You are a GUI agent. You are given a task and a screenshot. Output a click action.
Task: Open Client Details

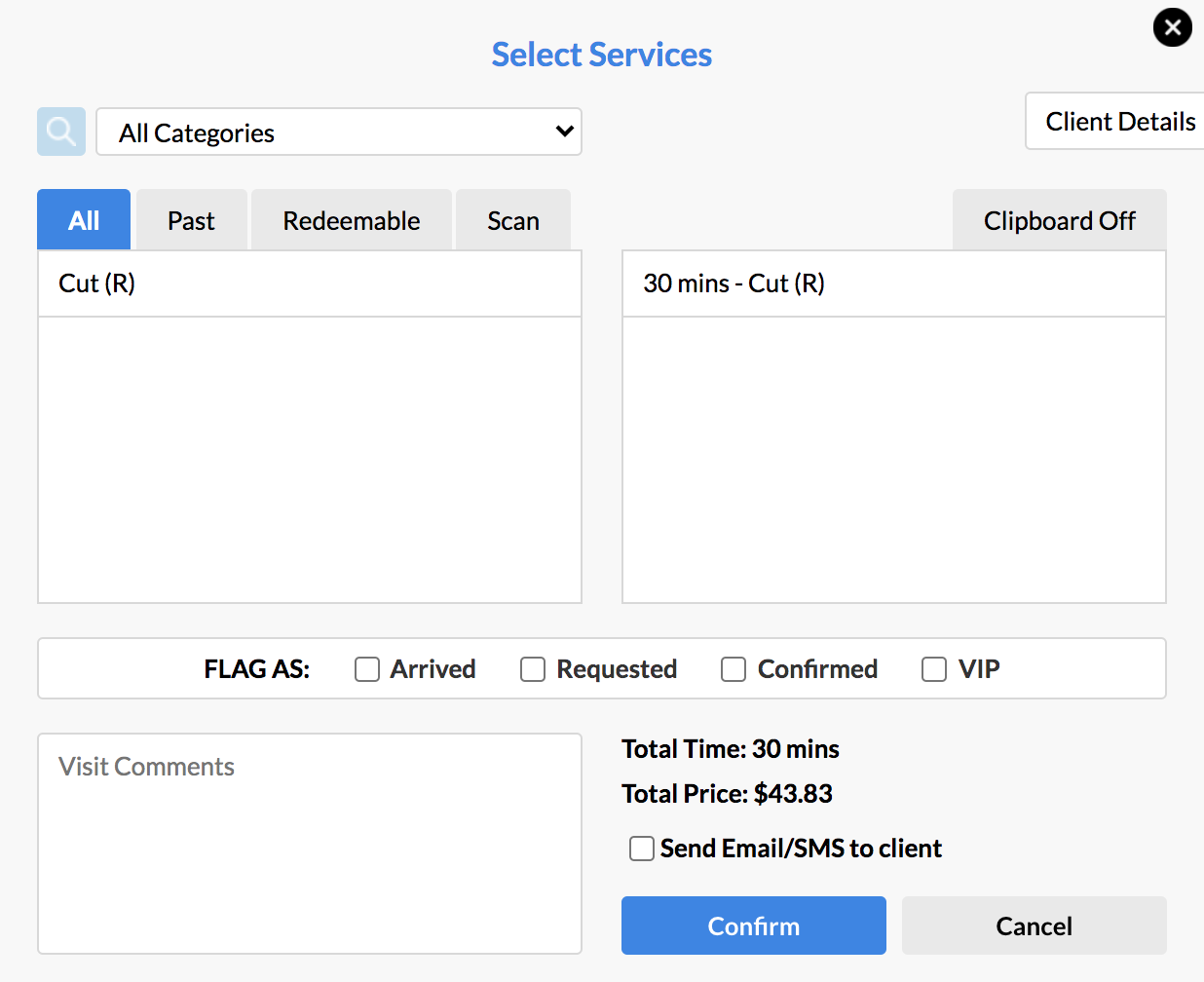coord(1116,122)
